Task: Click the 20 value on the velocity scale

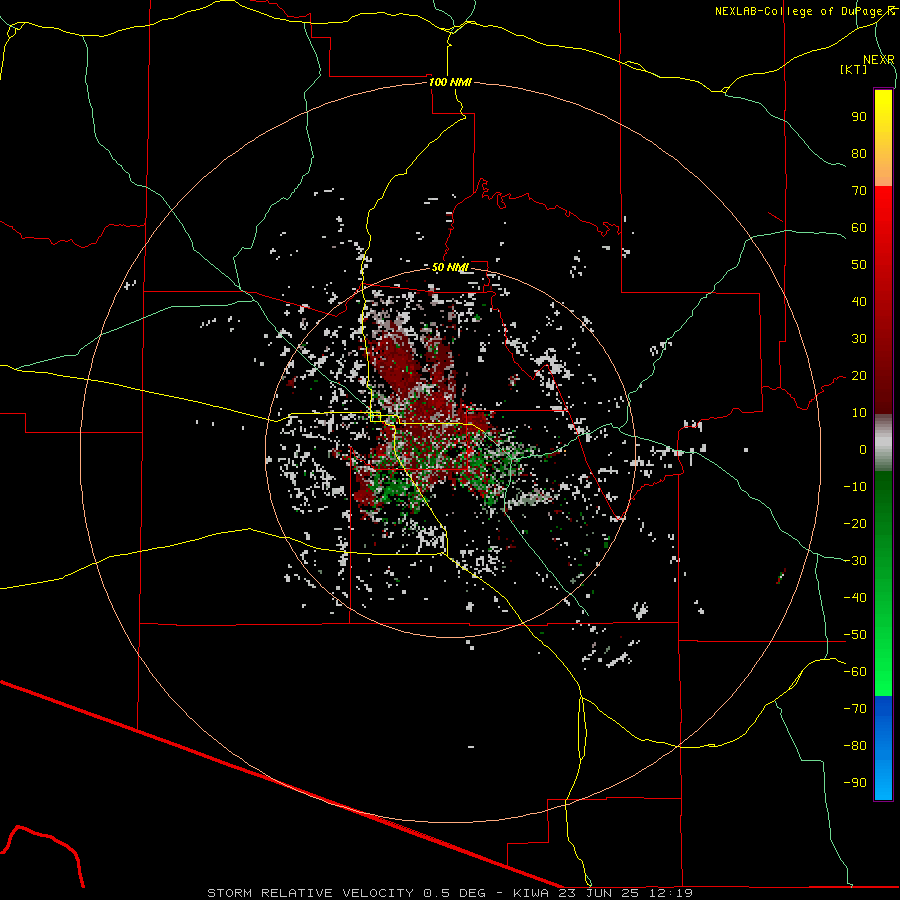Action: 859,375
